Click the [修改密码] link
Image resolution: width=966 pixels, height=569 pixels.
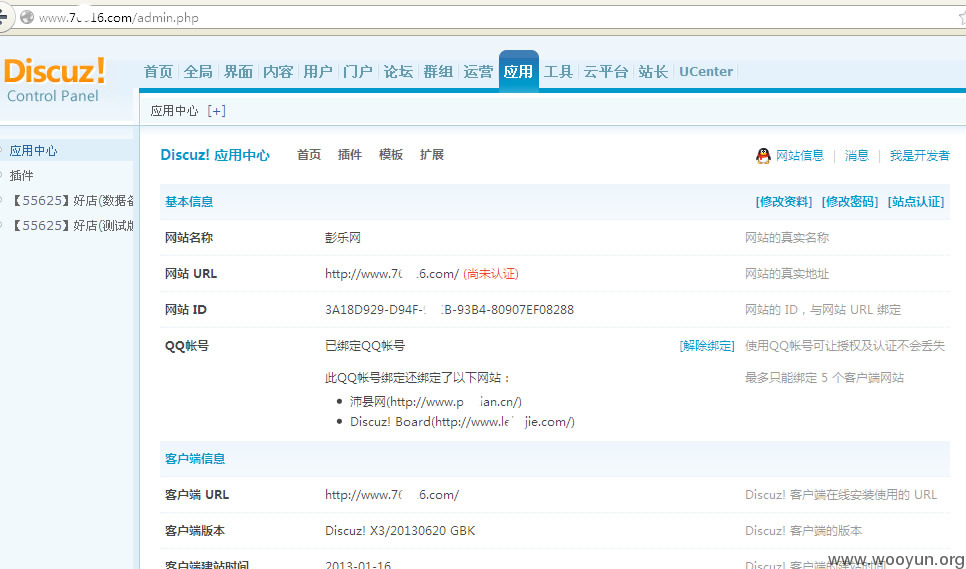click(850, 202)
